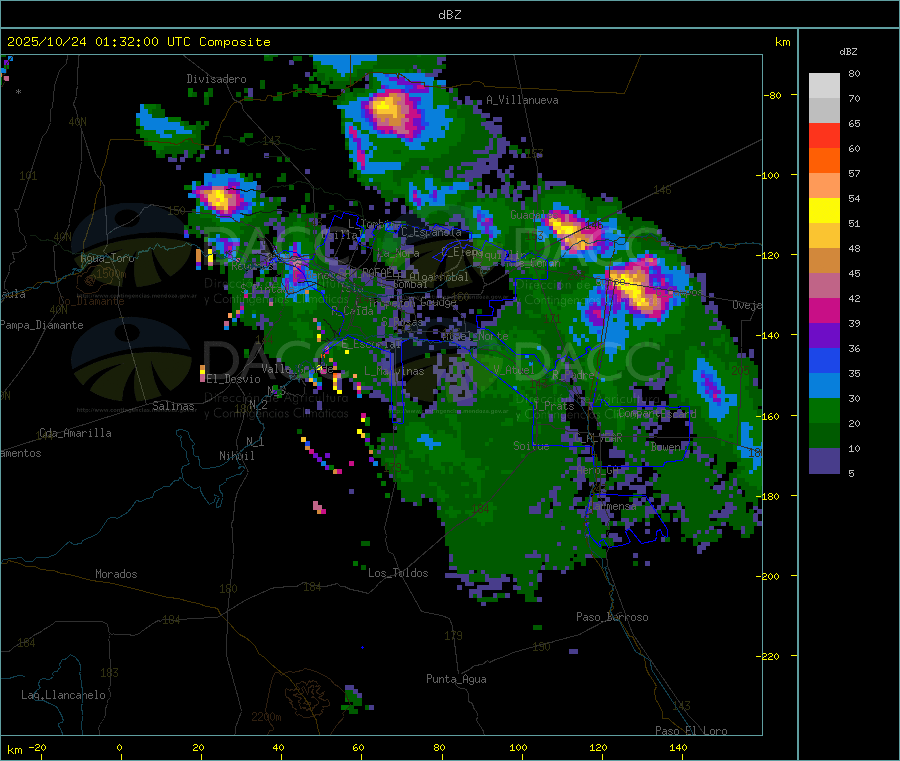Click the Punta_Agua label
The image size is (900, 761).
point(456,679)
